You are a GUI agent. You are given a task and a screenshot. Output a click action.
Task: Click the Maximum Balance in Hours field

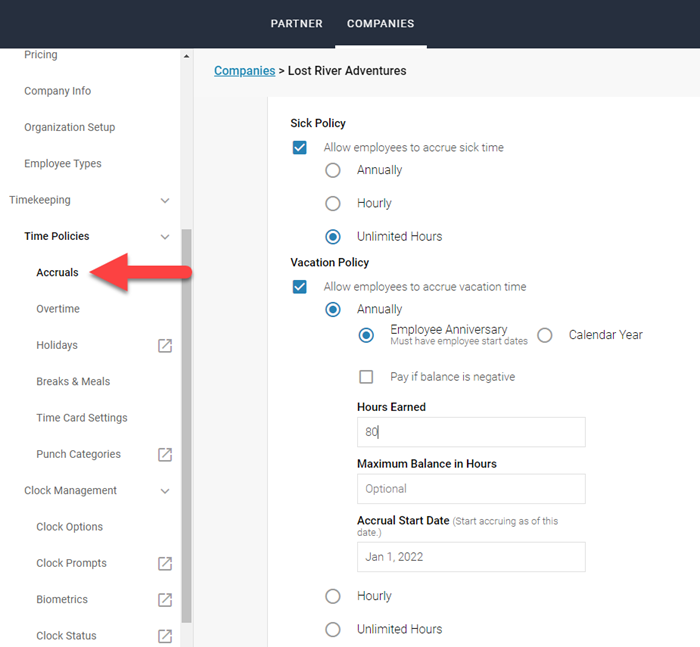tap(470, 489)
